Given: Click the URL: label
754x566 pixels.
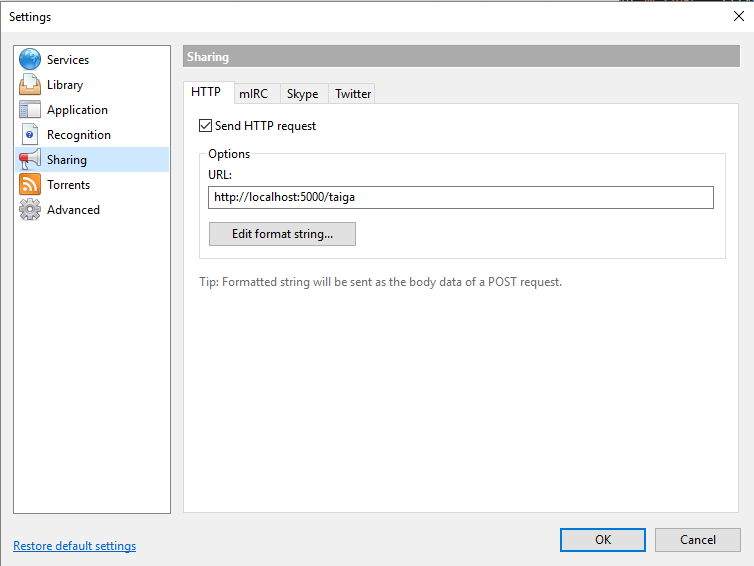Looking at the screenshot, I should pos(220,175).
